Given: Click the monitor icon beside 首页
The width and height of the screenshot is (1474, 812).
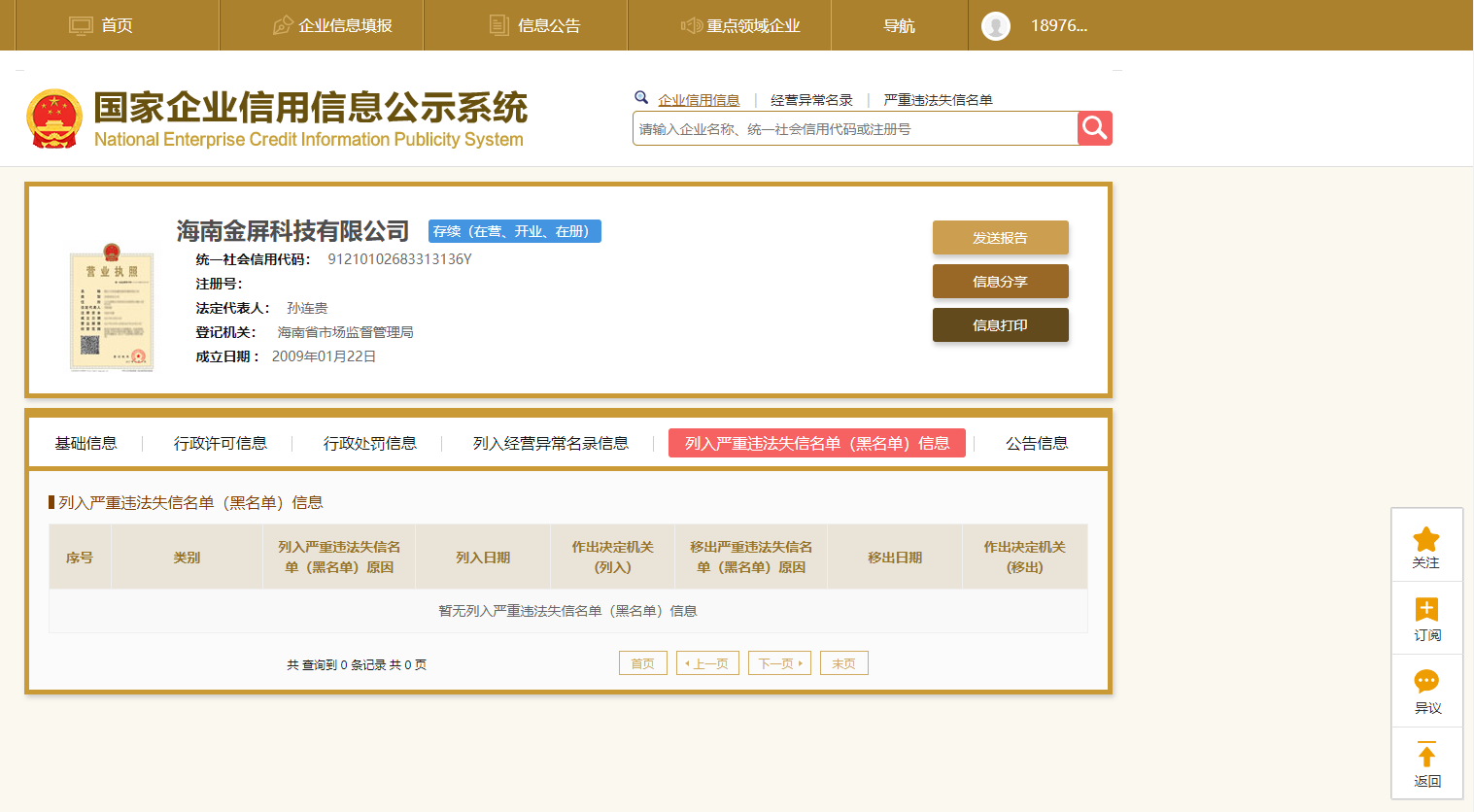Looking at the screenshot, I should tap(81, 25).
